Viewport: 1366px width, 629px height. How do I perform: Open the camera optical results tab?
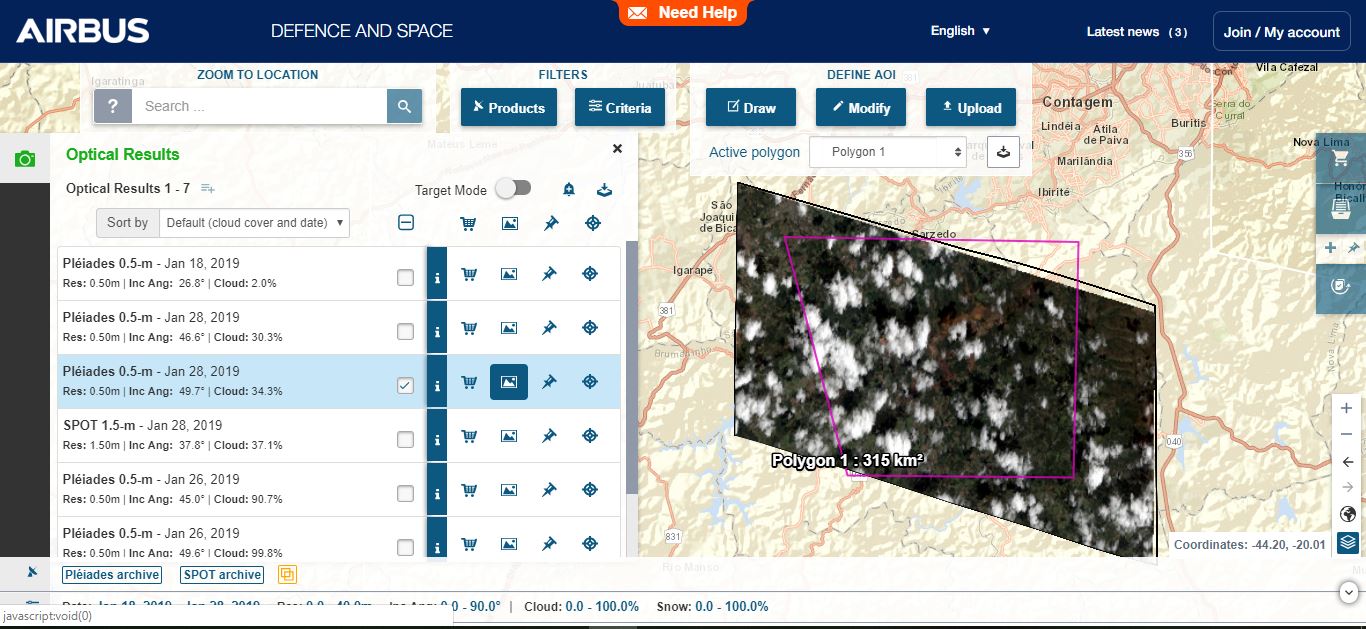[25, 159]
